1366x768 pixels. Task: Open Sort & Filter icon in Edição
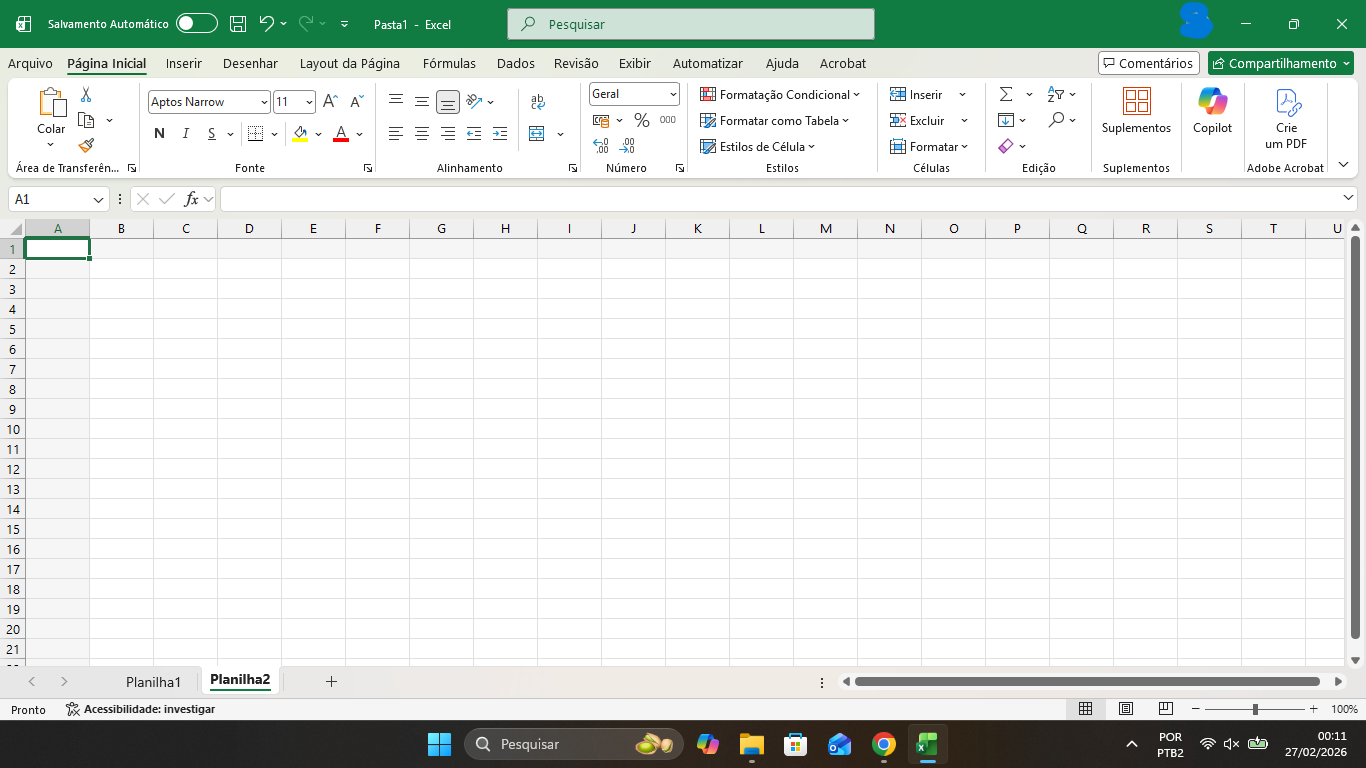1056,94
